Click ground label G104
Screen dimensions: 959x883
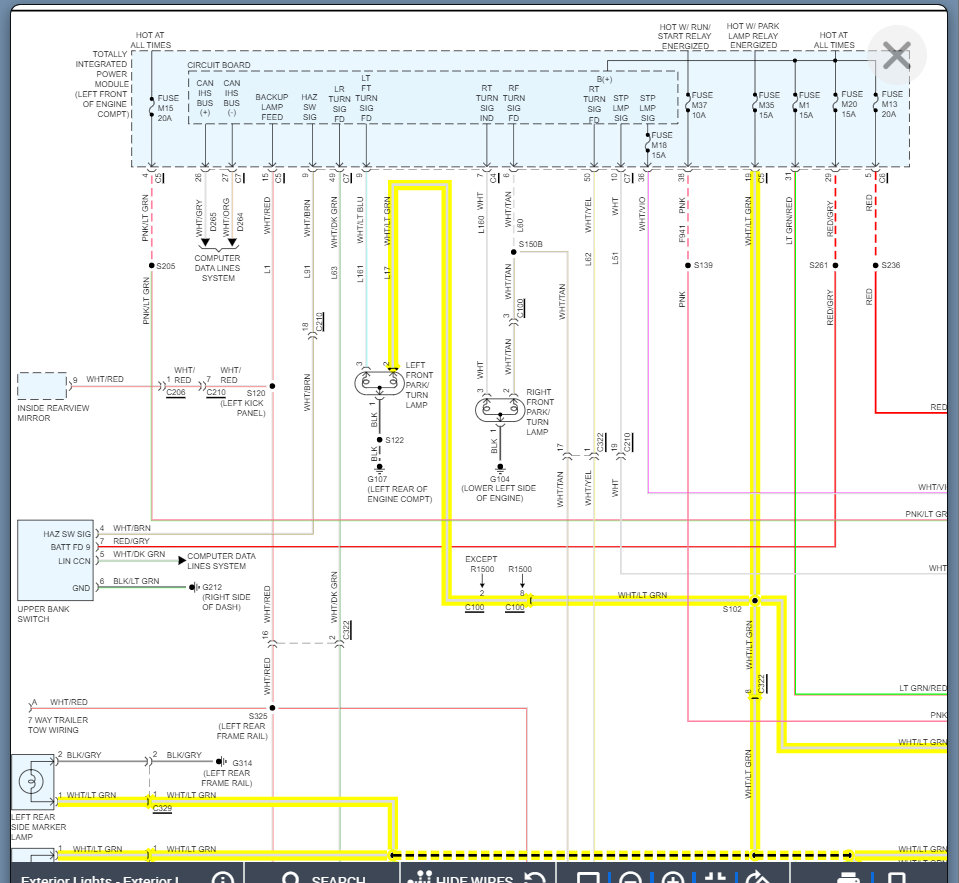click(x=500, y=479)
